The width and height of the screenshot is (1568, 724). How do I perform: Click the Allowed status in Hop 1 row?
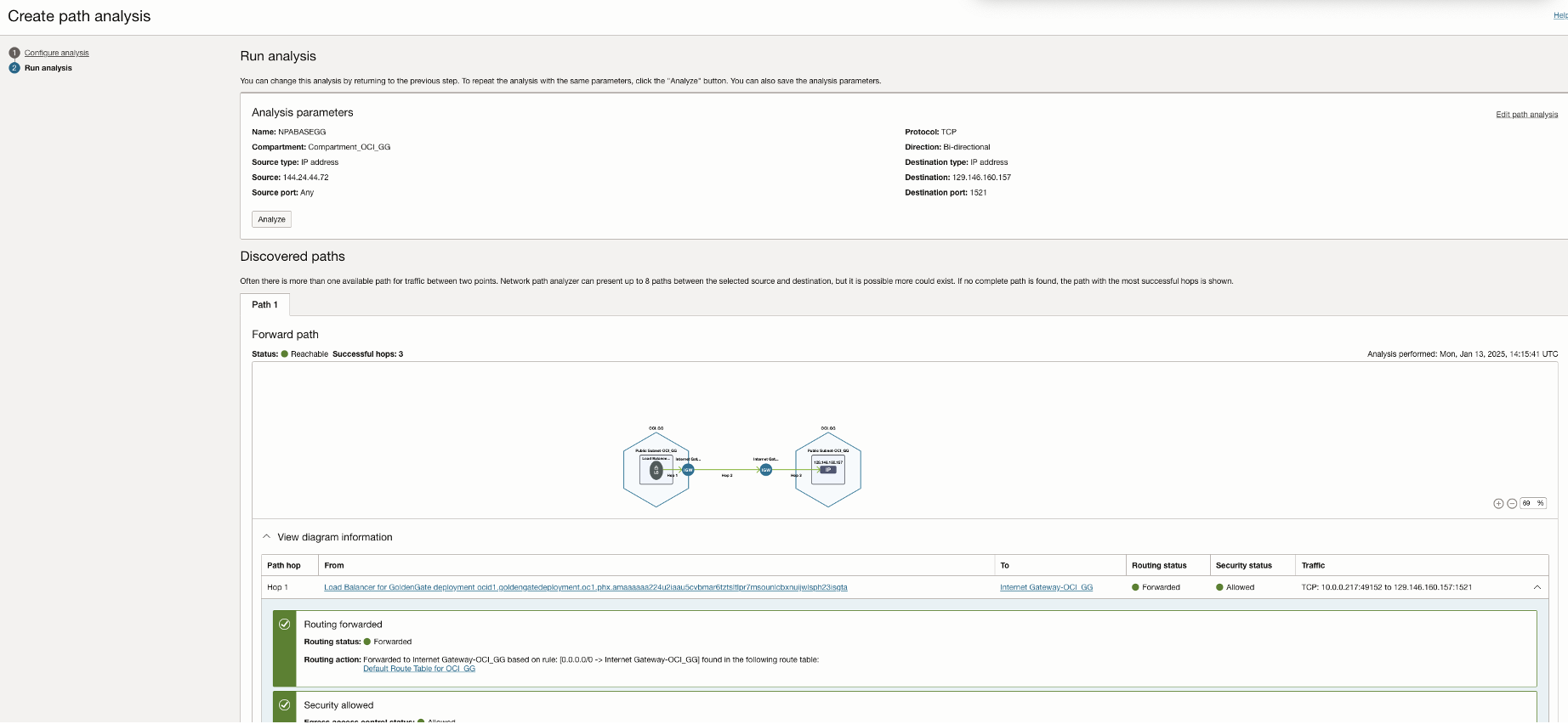(1236, 587)
